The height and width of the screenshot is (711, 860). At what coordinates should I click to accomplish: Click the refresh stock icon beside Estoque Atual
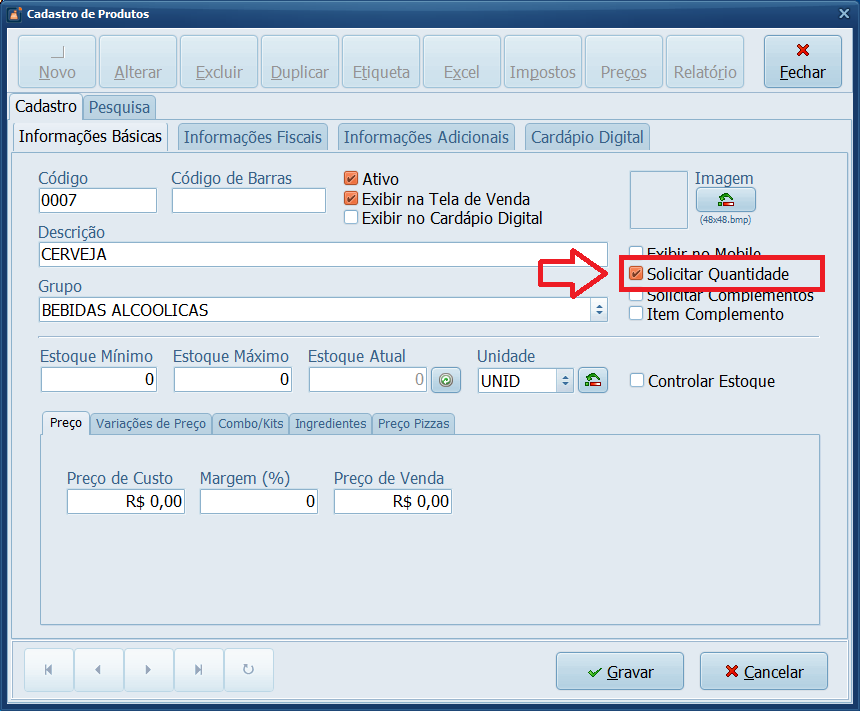tap(445, 380)
